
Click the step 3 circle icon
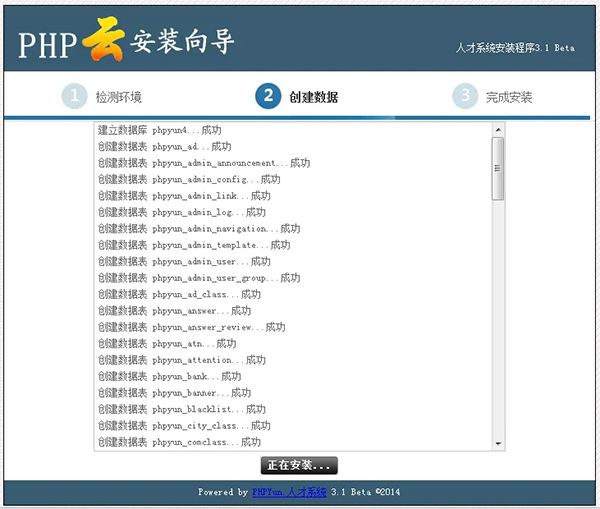[x=465, y=96]
